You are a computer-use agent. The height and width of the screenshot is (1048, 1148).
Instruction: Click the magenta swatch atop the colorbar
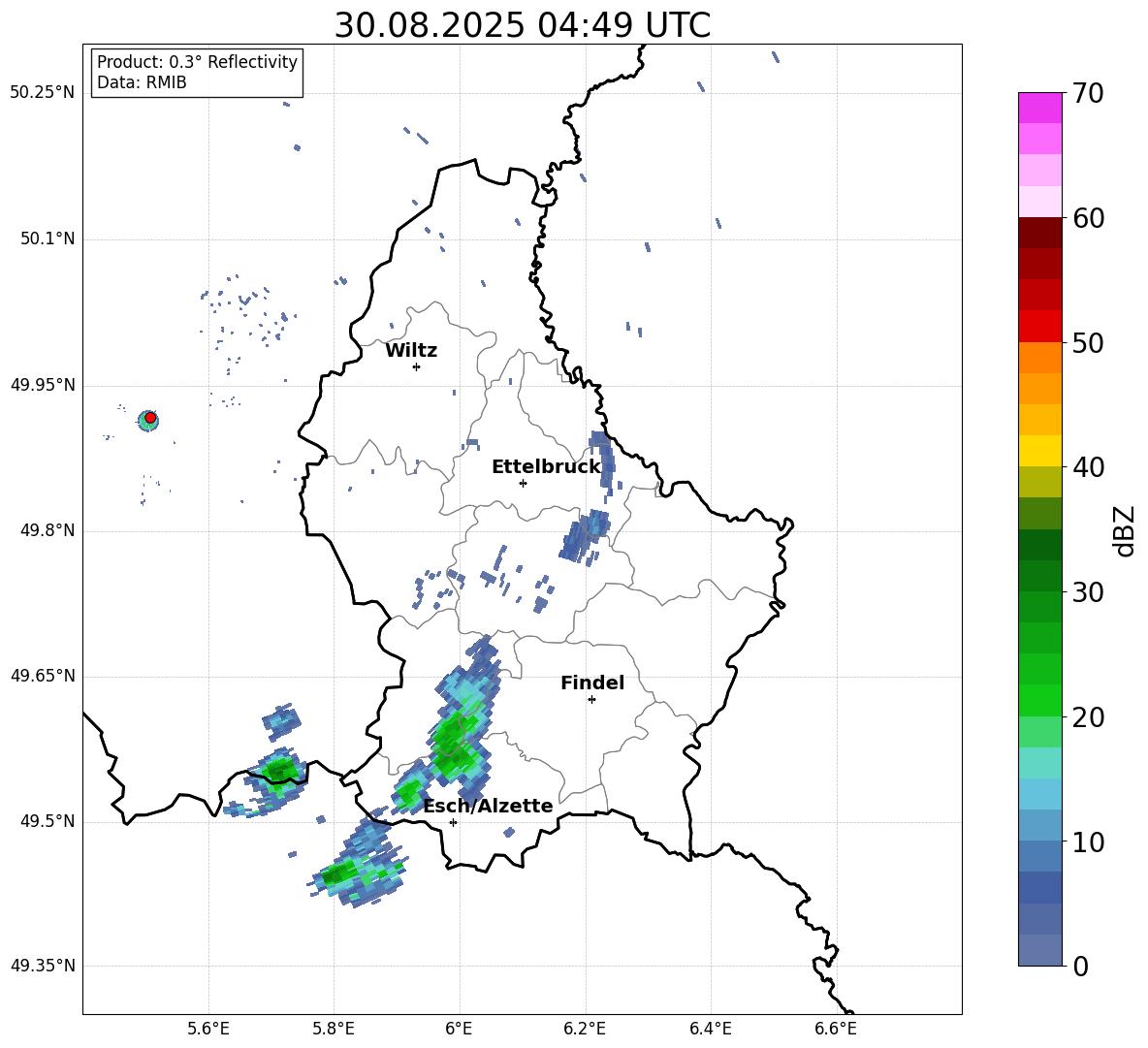click(1039, 108)
